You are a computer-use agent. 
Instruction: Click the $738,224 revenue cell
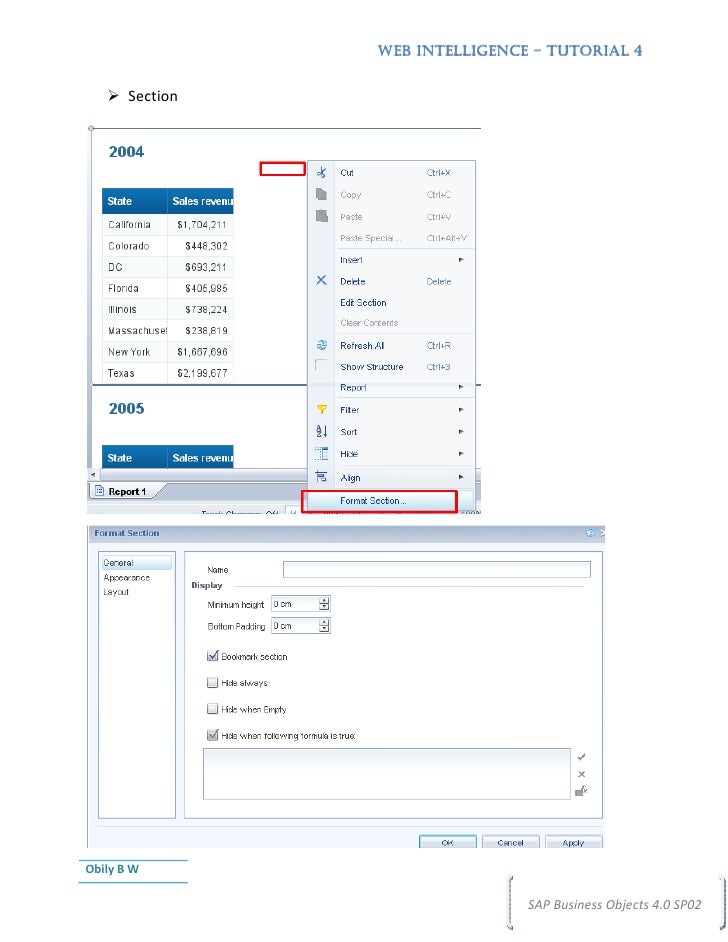[201, 309]
